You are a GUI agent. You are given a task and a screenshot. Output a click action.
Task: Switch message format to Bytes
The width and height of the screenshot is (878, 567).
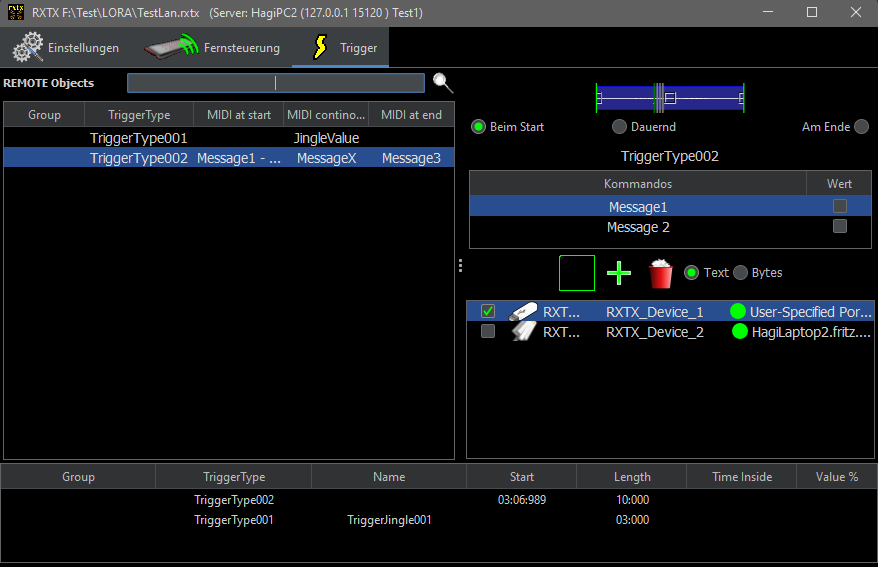click(741, 273)
